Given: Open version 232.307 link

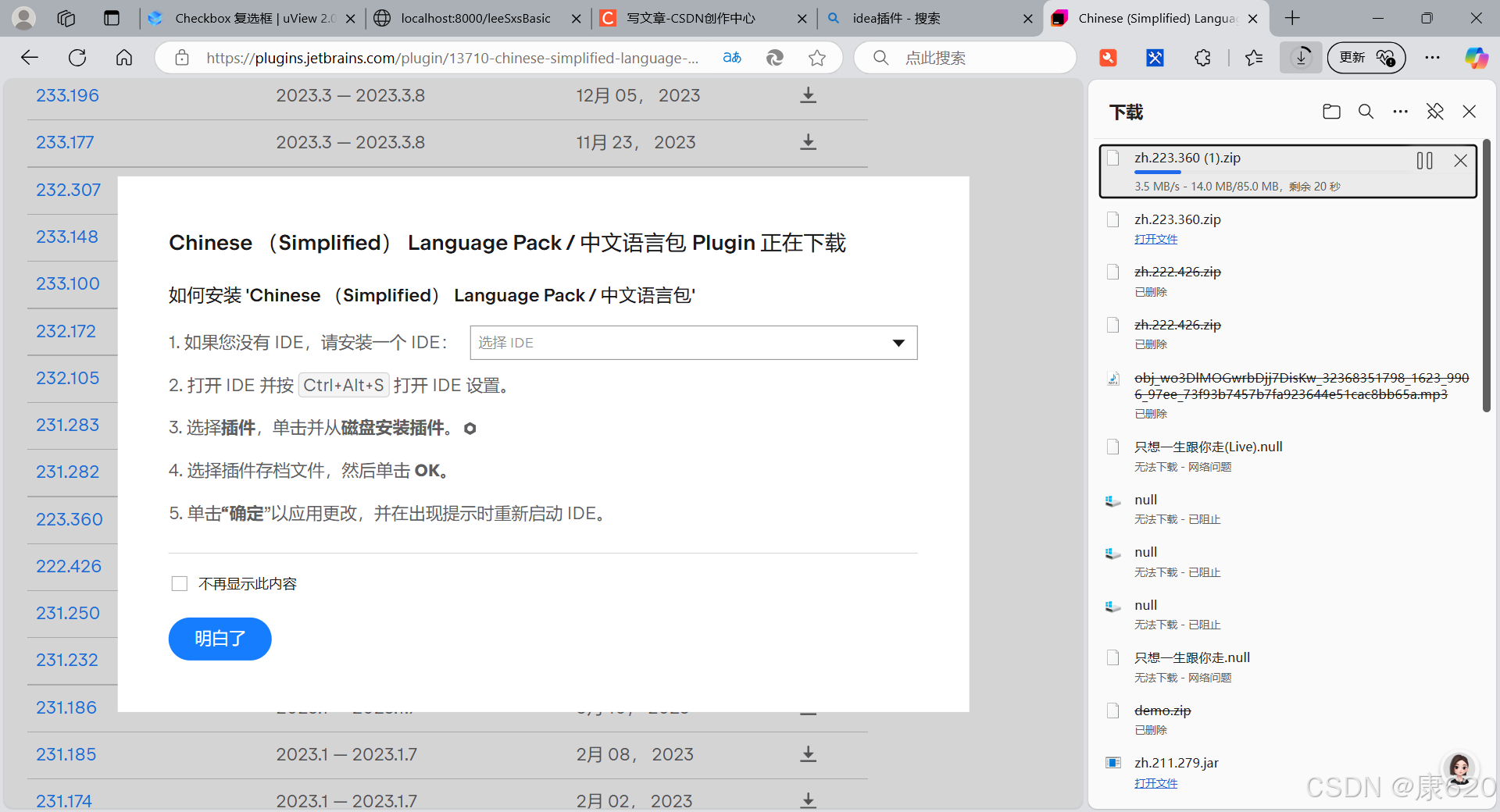Looking at the screenshot, I should [x=68, y=190].
